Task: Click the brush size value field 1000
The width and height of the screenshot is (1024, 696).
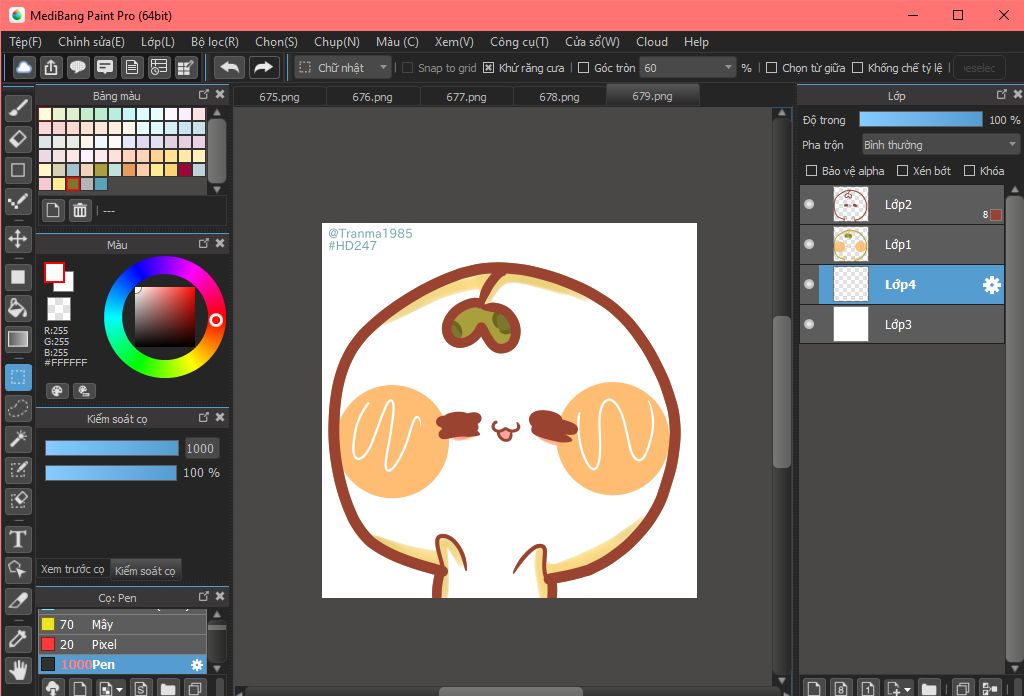Action: 200,449
